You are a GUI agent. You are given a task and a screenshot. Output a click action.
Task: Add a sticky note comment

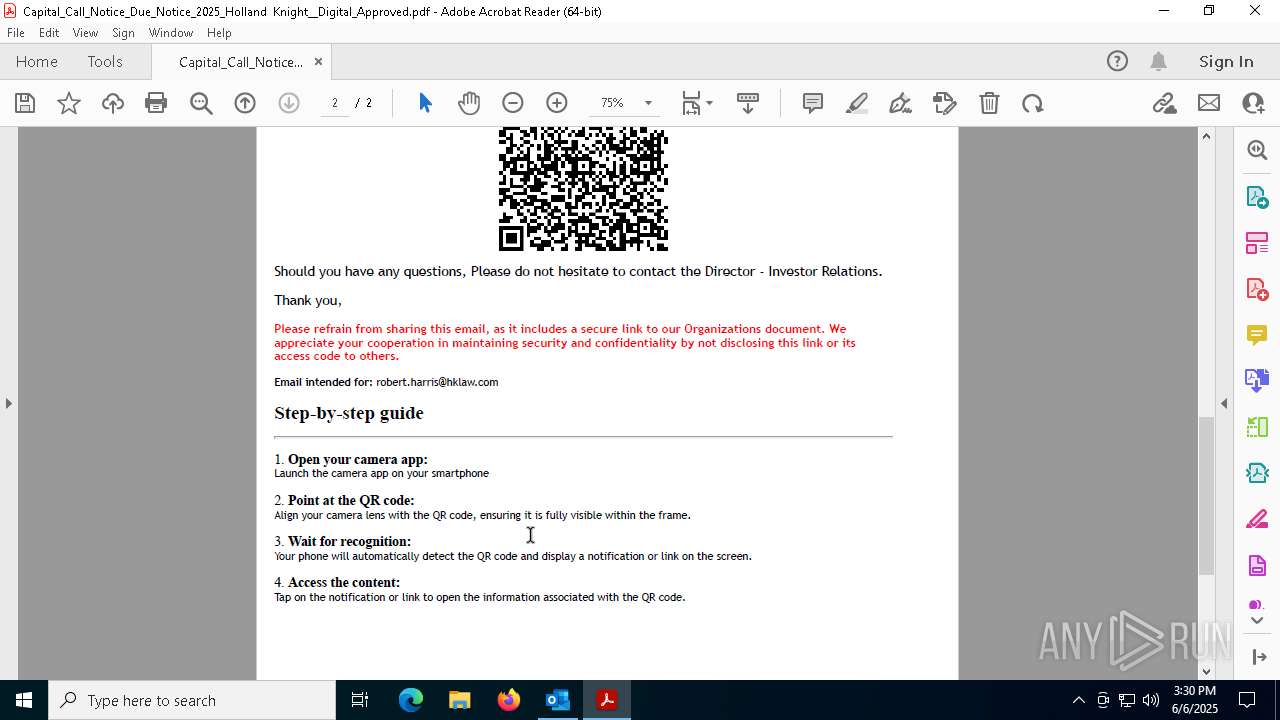point(813,103)
